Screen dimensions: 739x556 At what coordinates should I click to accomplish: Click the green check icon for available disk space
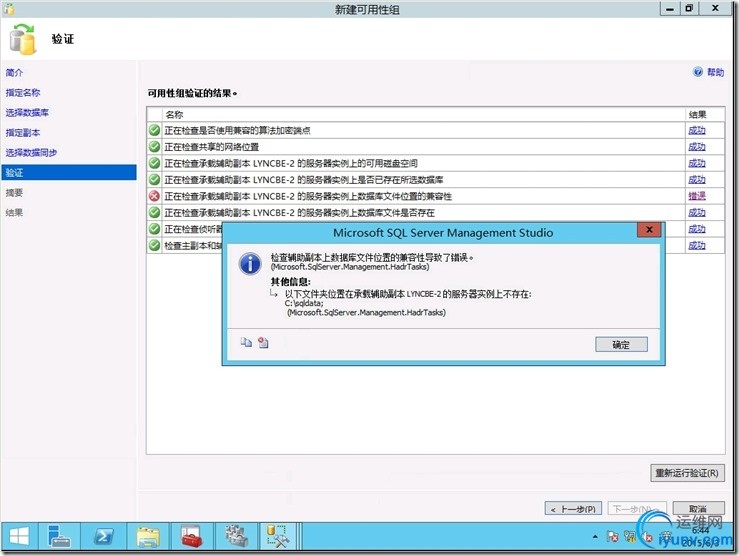tap(154, 163)
